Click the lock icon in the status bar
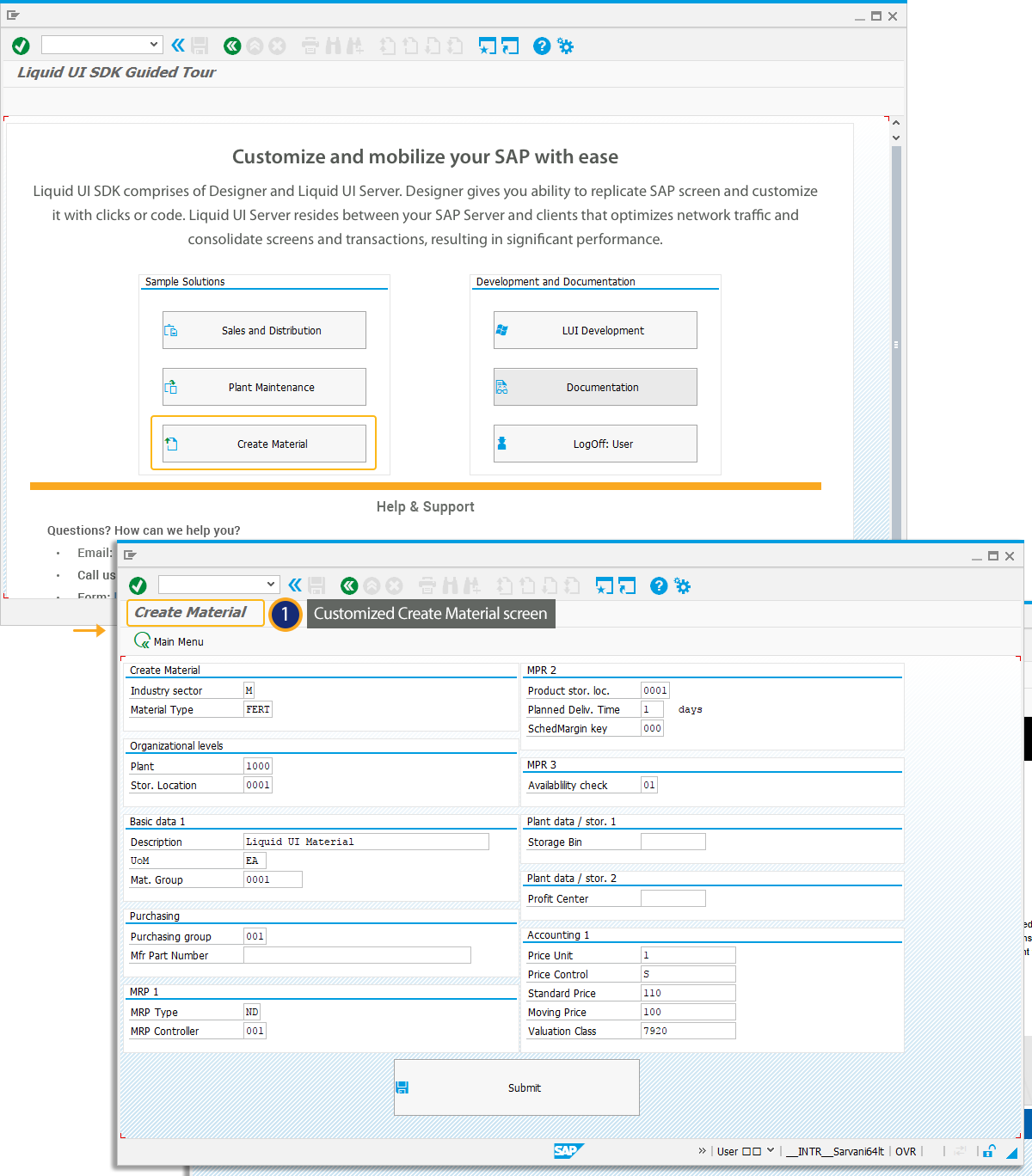 (990, 1151)
